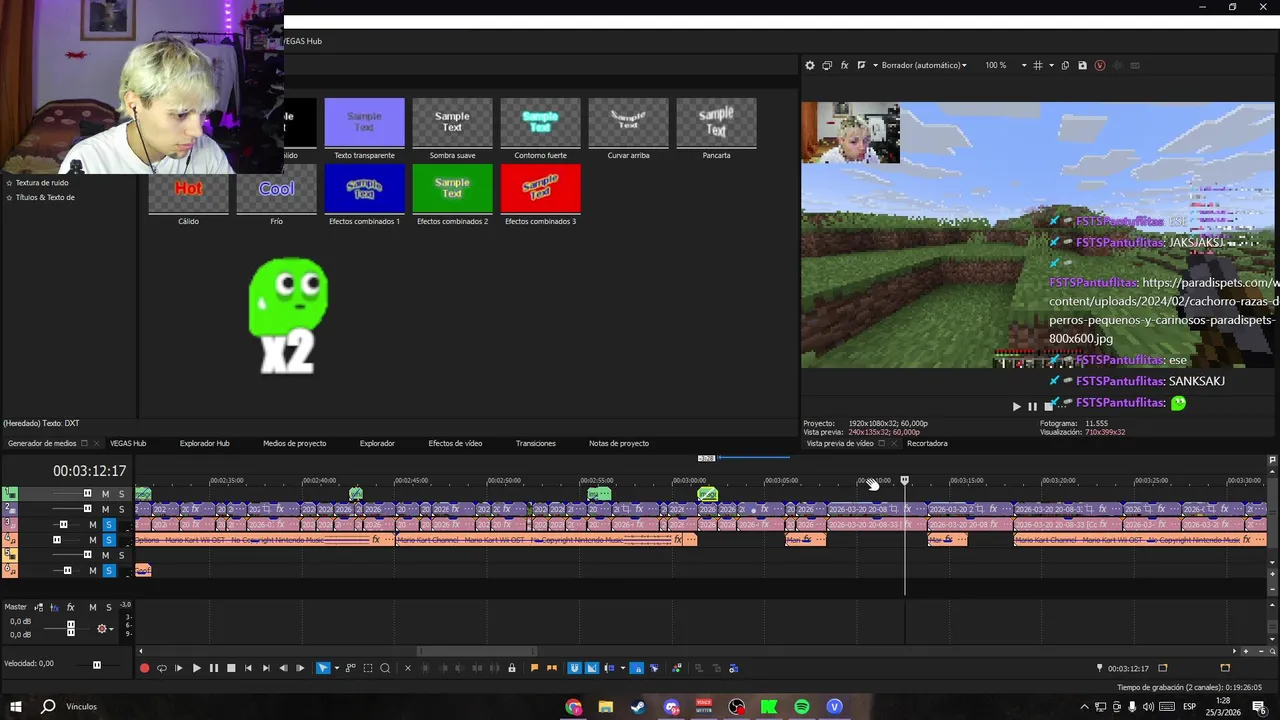Click the track 1 level slider
Image resolution: width=1280 pixels, height=720 pixels.
coord(87,494)
